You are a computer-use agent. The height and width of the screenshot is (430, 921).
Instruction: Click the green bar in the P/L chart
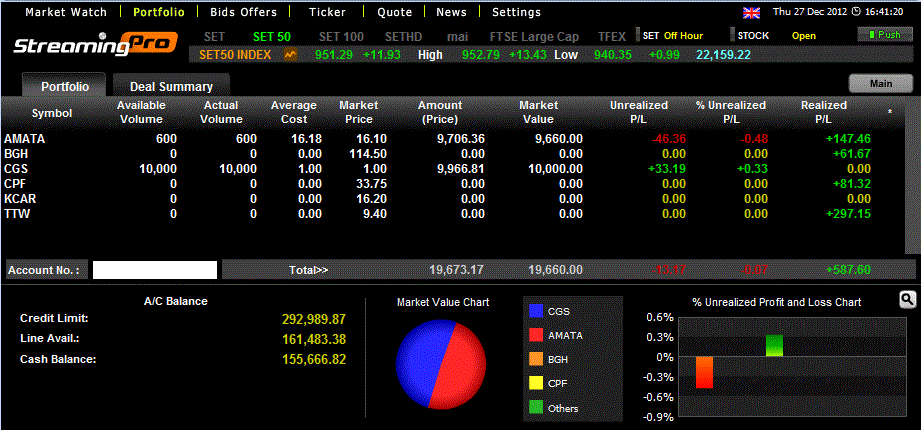(x=774, y=345)
